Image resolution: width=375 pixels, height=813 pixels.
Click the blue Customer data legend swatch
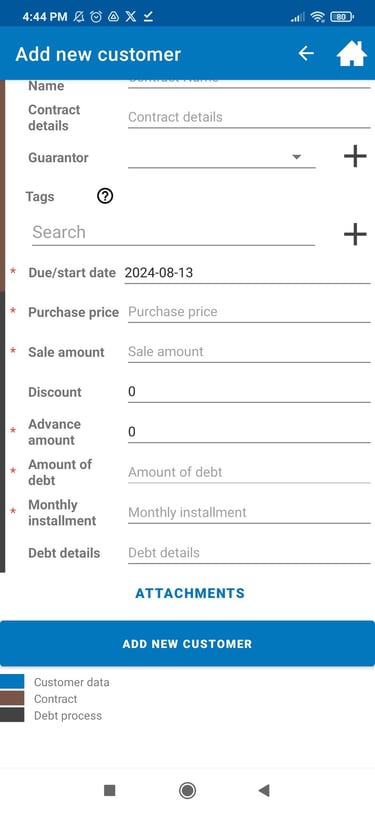pos(12,681)
